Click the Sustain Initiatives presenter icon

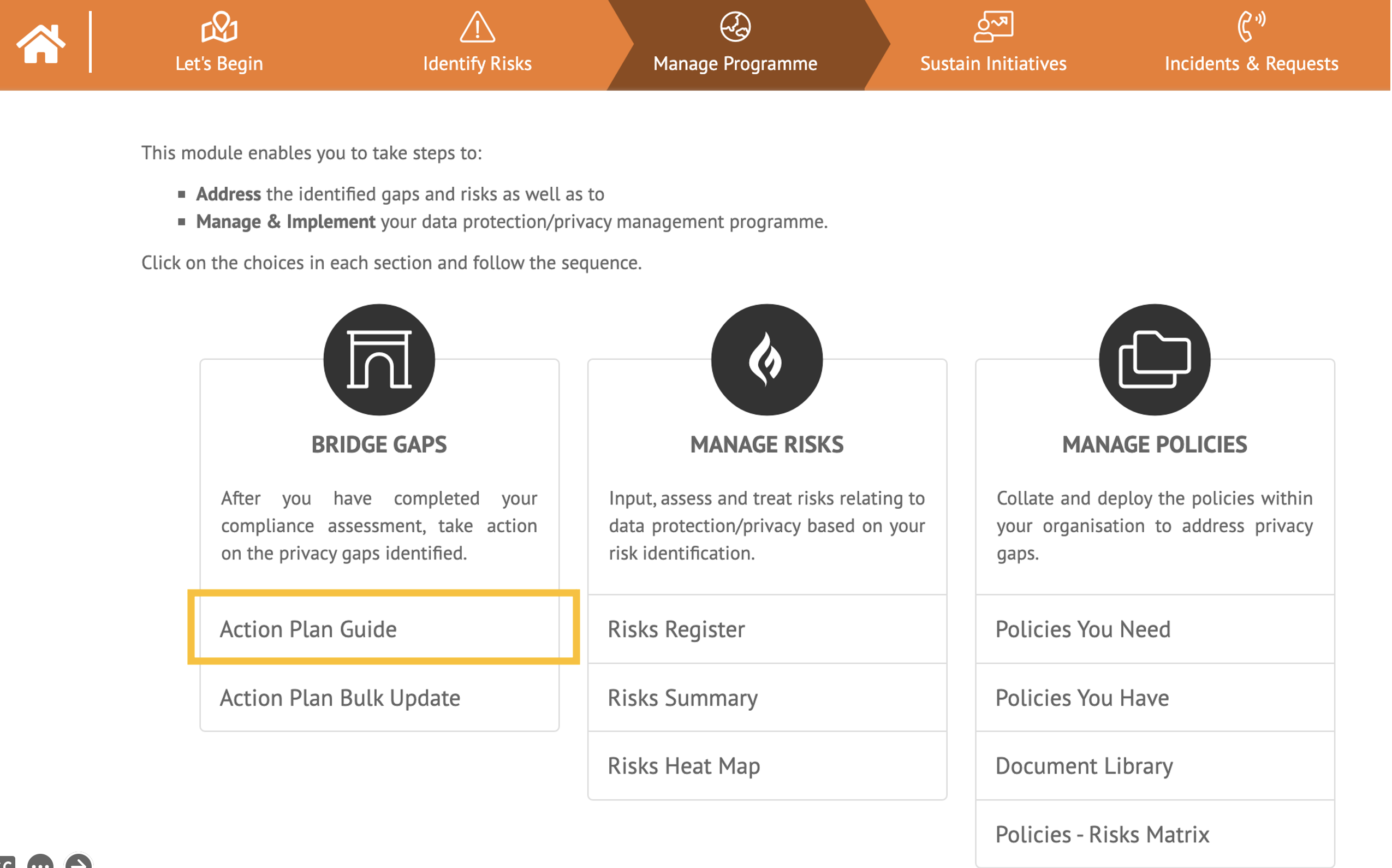pyautogui.click(x=993, y=27)
